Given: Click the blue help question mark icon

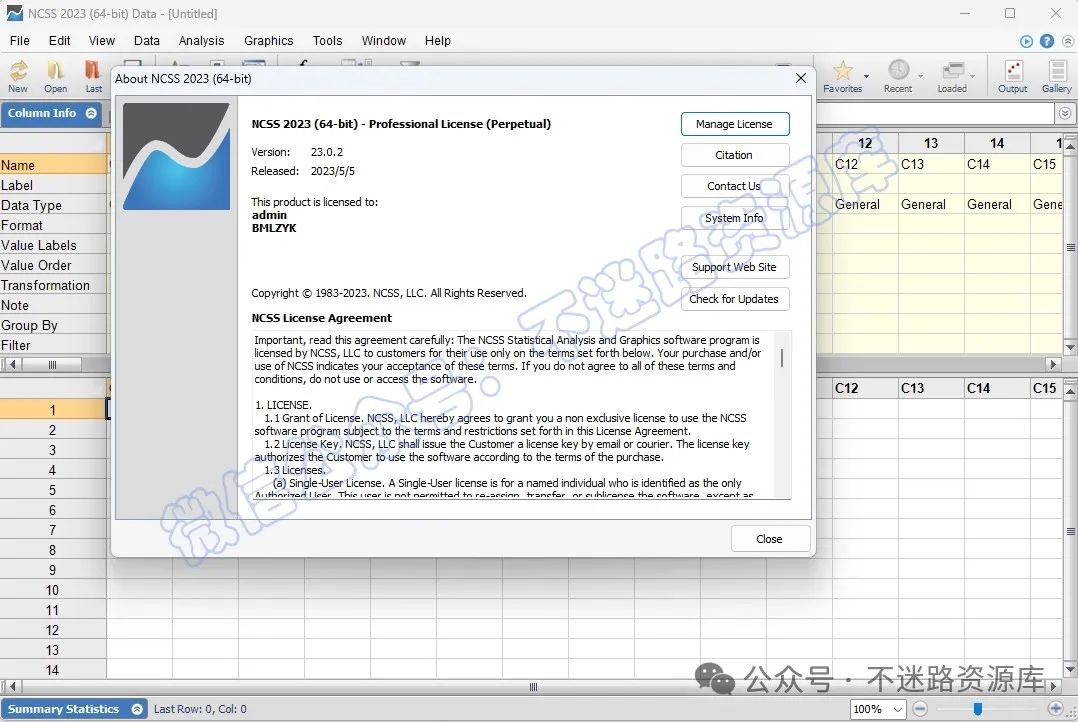Looking at the screenshot, I should (x=1046, y=41).
